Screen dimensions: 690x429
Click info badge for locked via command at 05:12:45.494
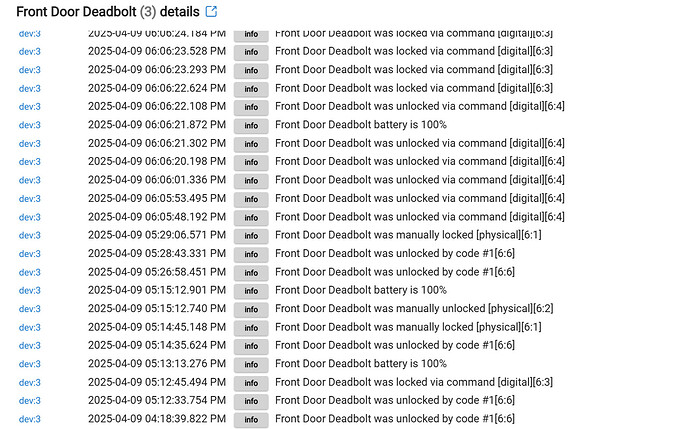251,383
